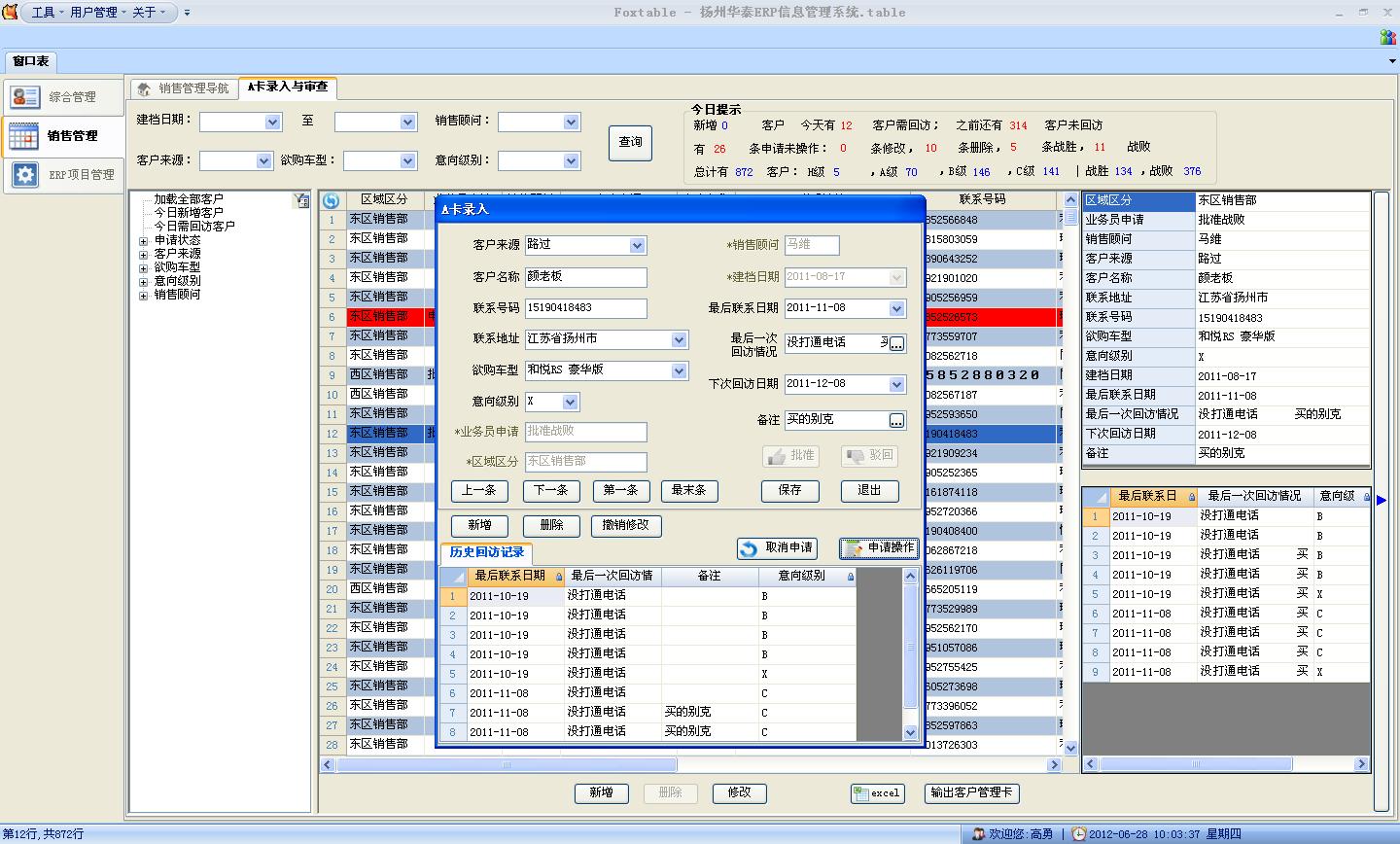Click history table vertical scrollbar up arrow

coord(910,576)
